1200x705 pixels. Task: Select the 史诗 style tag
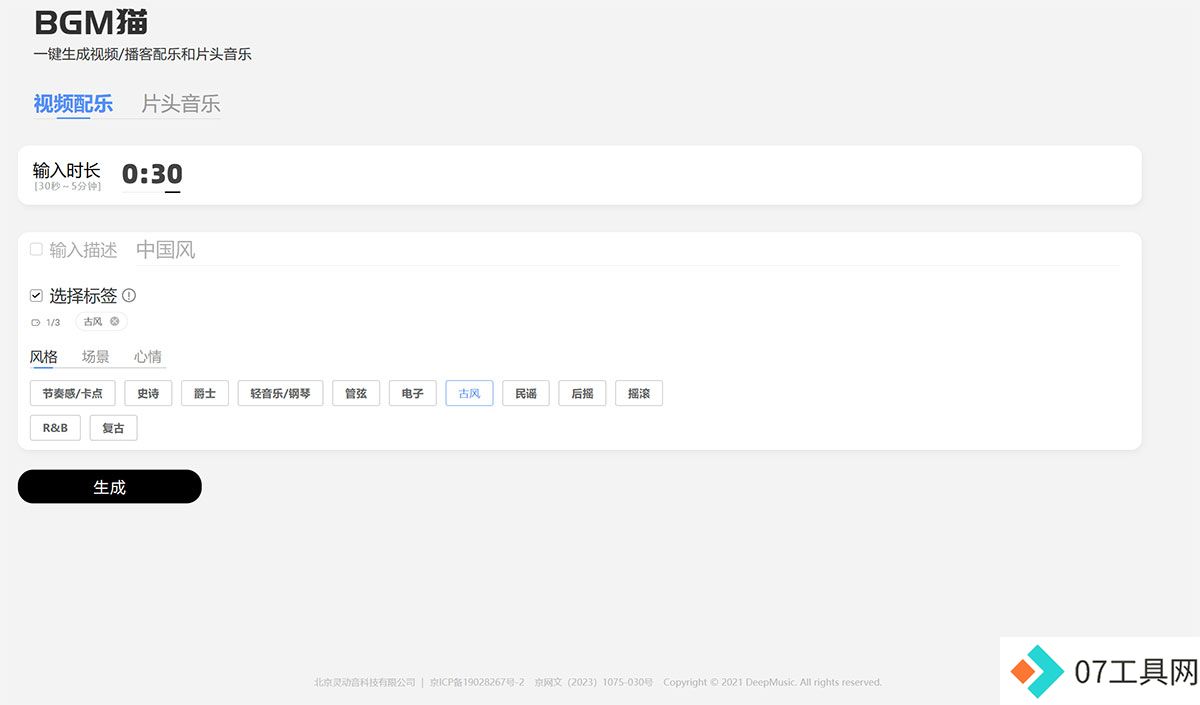[148, 394]
